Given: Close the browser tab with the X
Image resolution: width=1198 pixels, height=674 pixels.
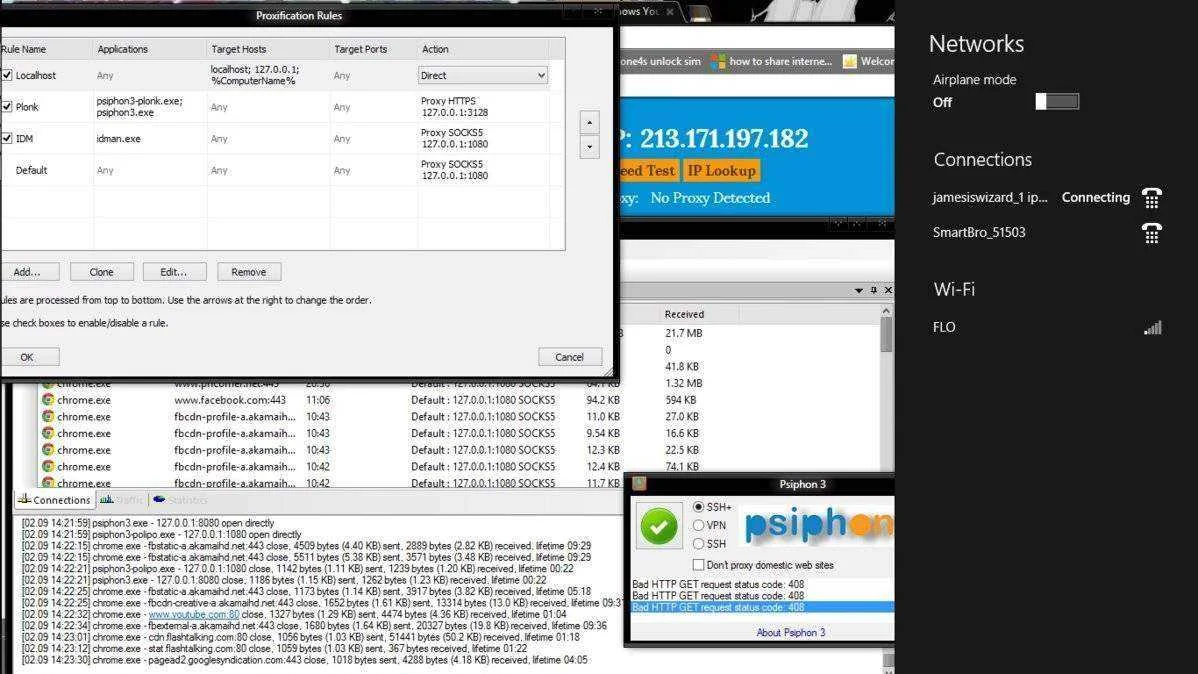Looking at the screenshot, I should [x=670, y=11].
